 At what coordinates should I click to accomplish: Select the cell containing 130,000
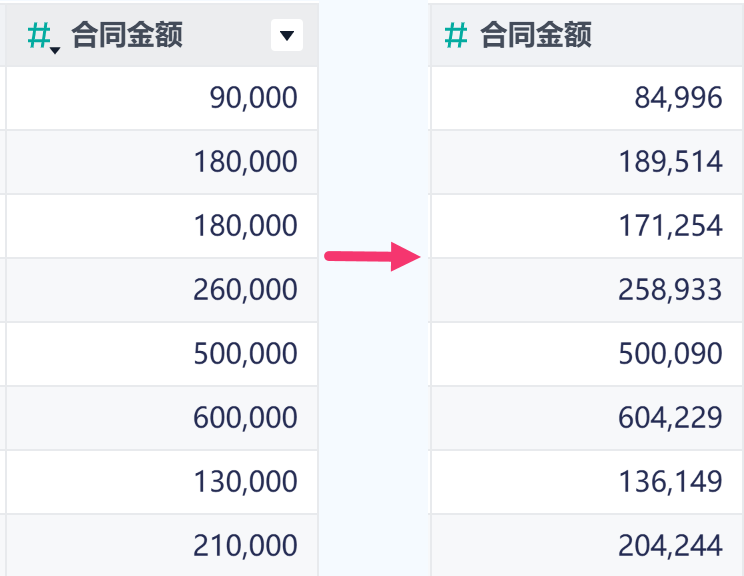tap(162, 482)
